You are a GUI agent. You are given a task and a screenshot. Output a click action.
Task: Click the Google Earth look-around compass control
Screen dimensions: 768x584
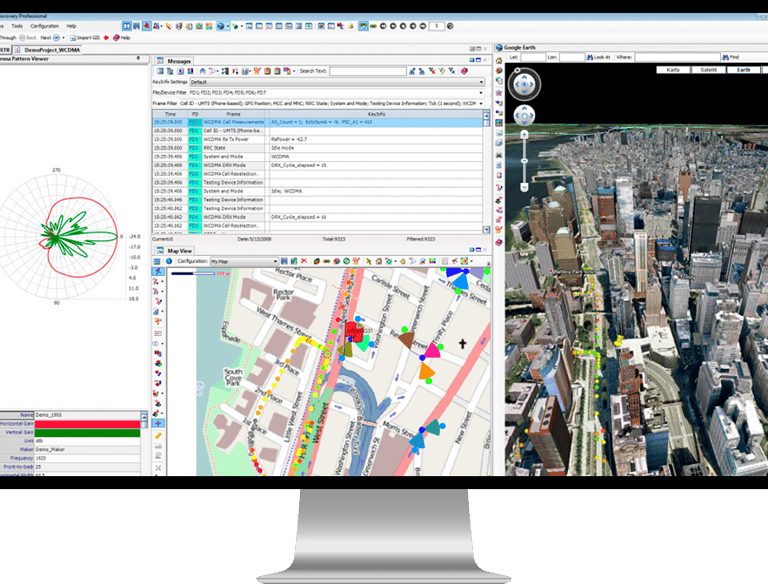[x=524, y=85]
